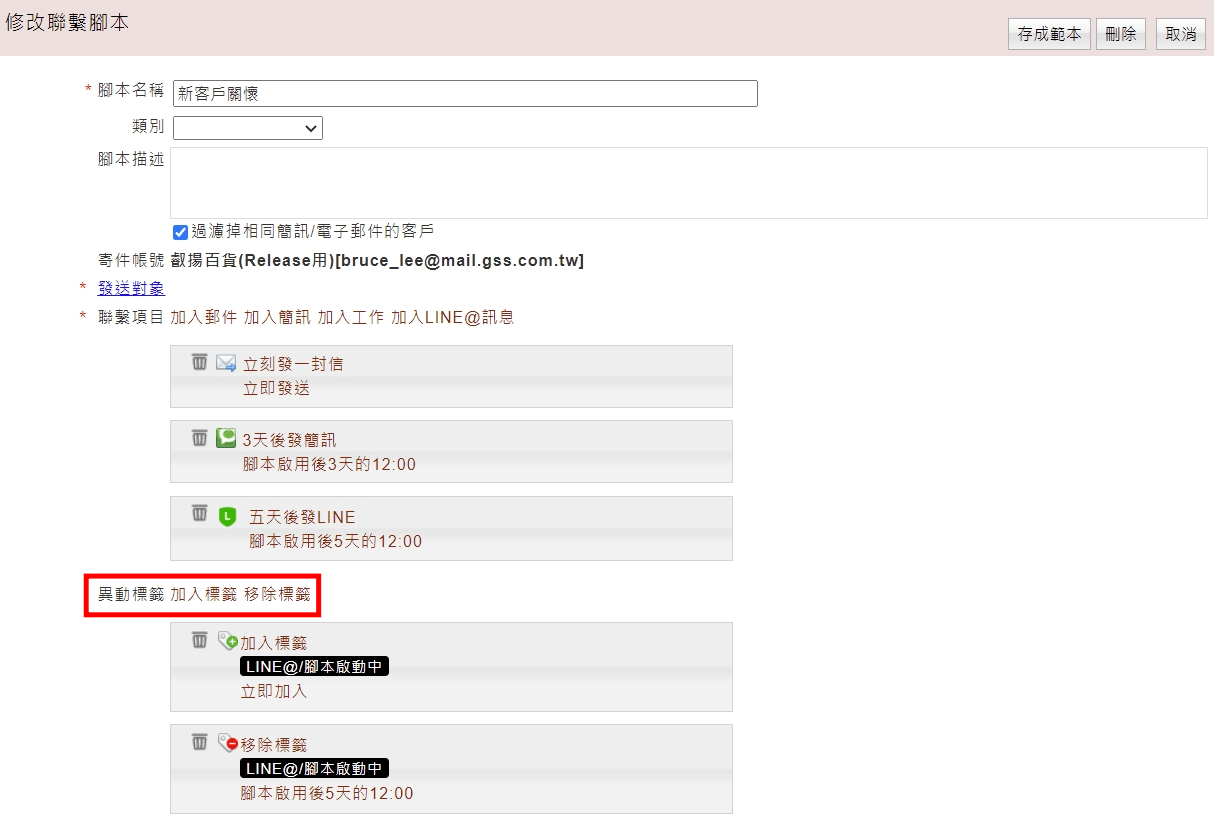Click 加入工作 to add a task
The image size is (1214, 831).
tap(351, 317)
